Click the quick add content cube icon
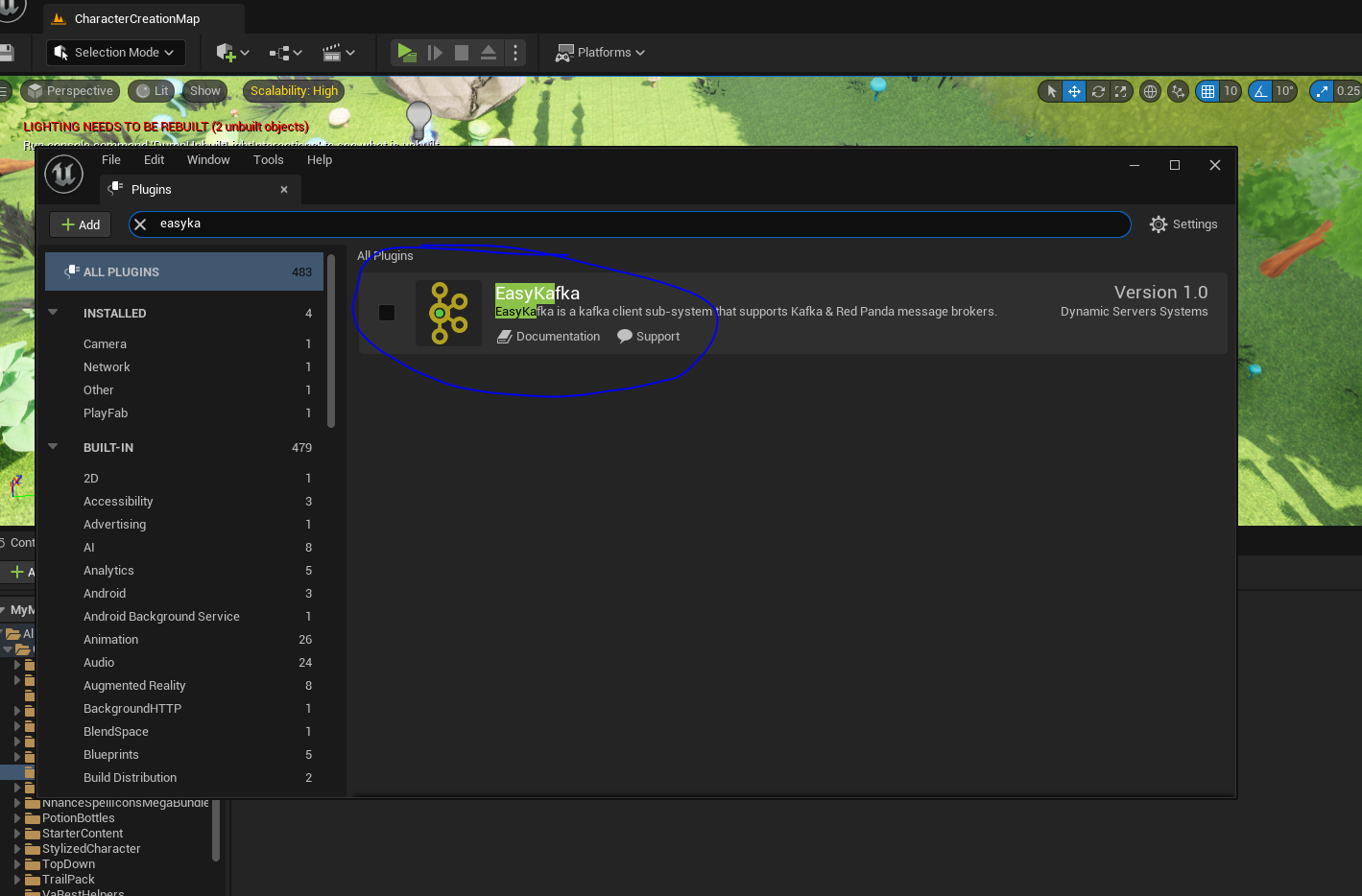The image size is (1362, 896). (x=232, y=53)
